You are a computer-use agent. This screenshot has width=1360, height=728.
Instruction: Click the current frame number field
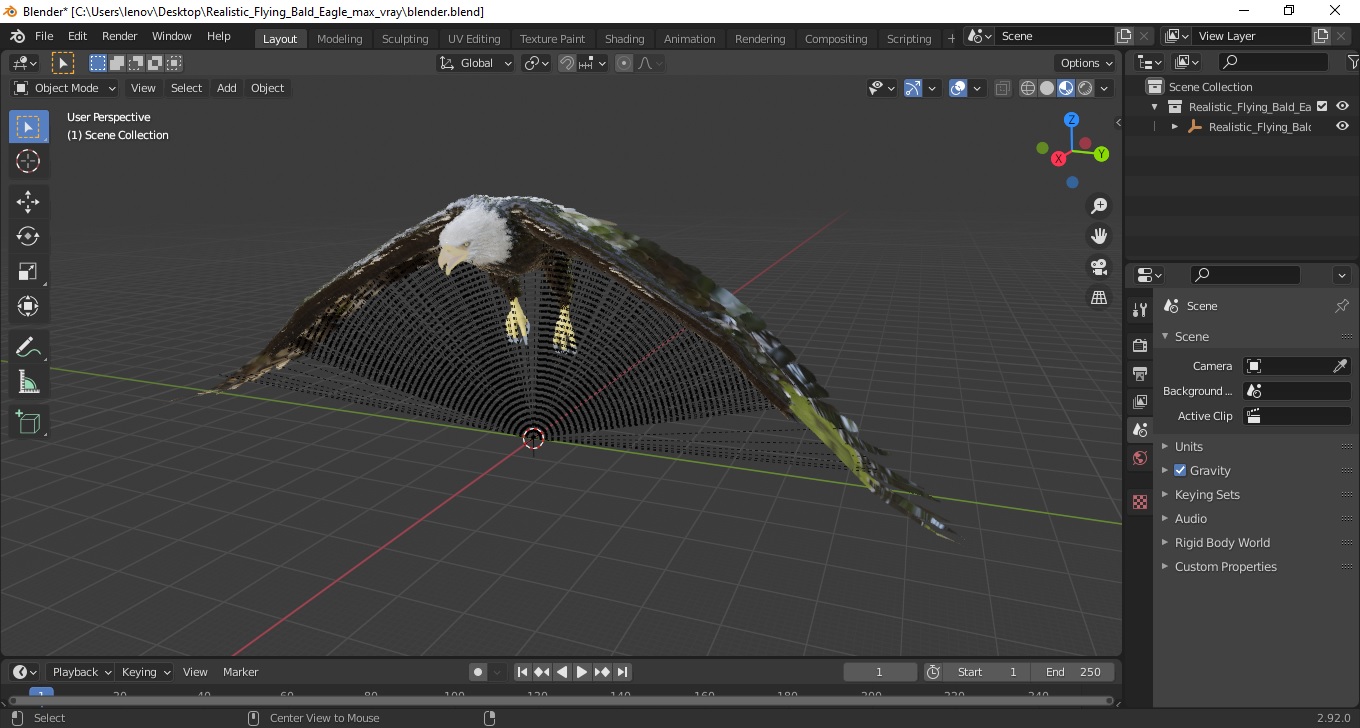pos(880,672)
